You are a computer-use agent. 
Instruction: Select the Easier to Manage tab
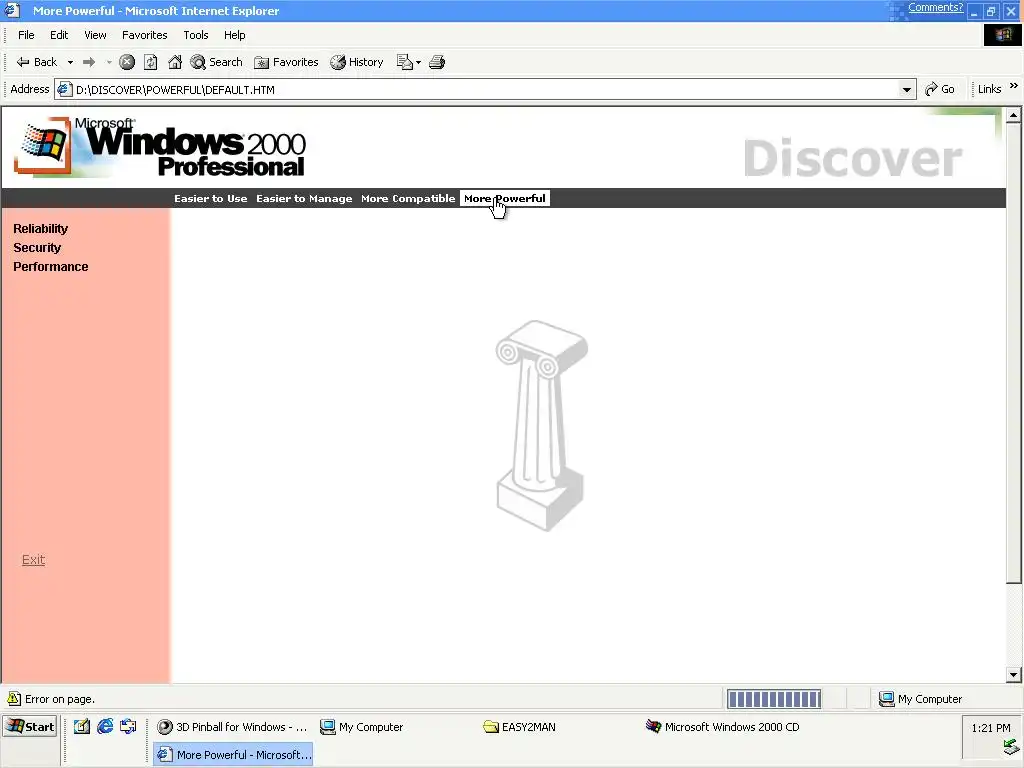pyautogui.click(x=304, y=199)
